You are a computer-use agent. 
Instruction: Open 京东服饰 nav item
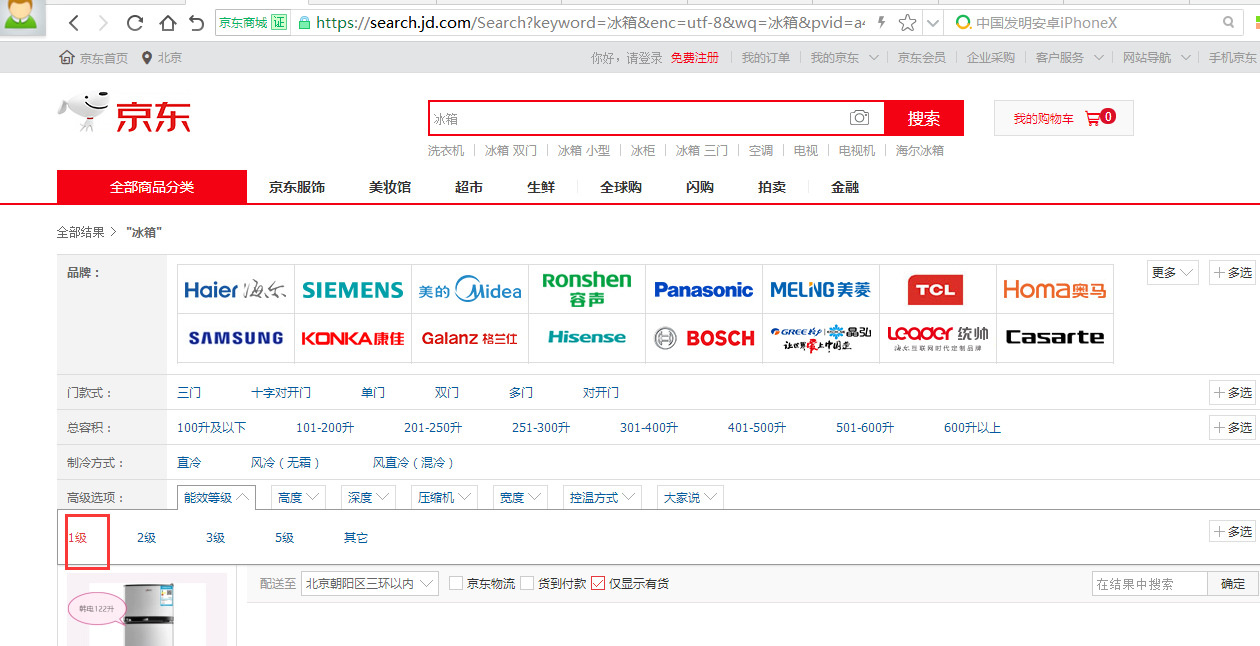tap(297, 187)
